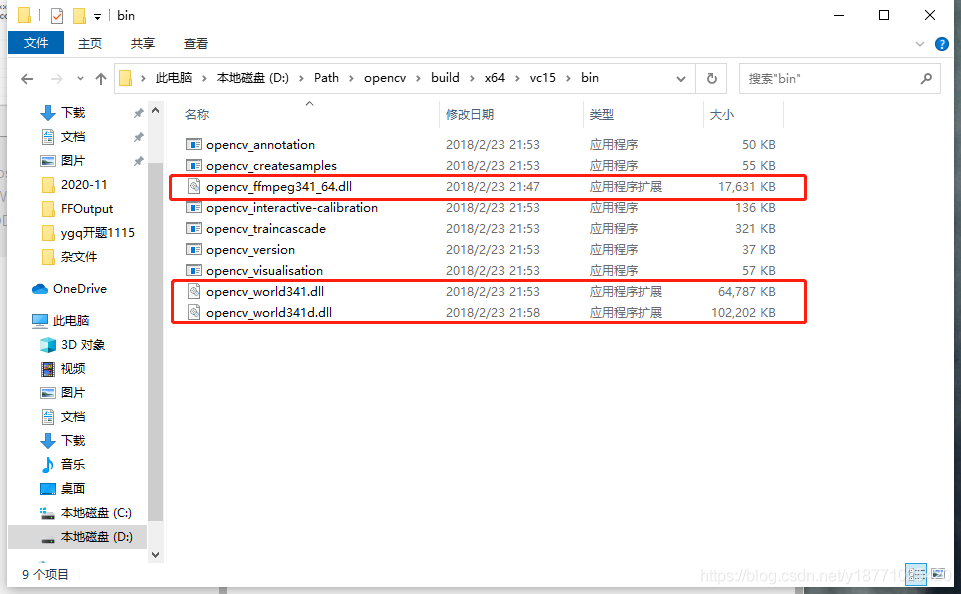
Task: Expand the ribbon with chevron
Action: tap(919, 44)
